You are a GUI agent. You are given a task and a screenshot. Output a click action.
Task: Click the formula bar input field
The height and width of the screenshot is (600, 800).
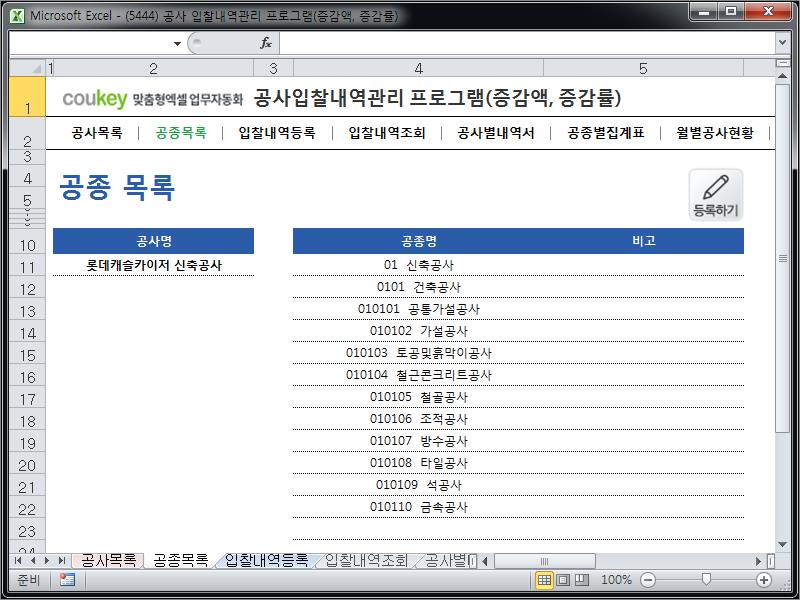tap(527, 43)
